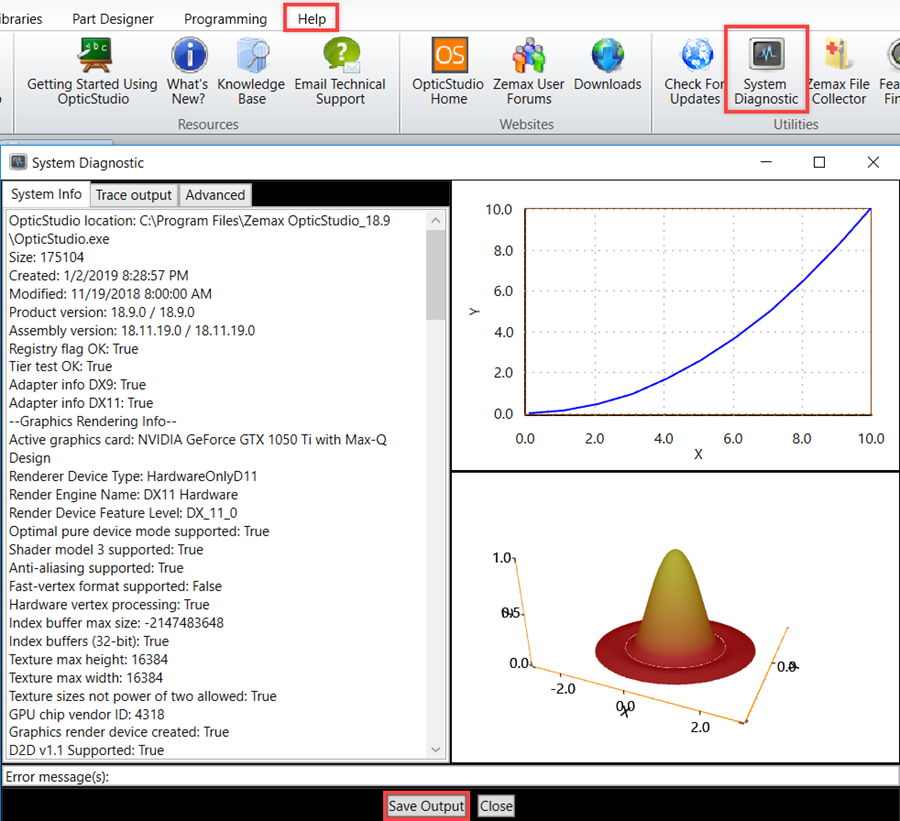
Task: Click Email Technical Support icon
Action: pos(341,55)
